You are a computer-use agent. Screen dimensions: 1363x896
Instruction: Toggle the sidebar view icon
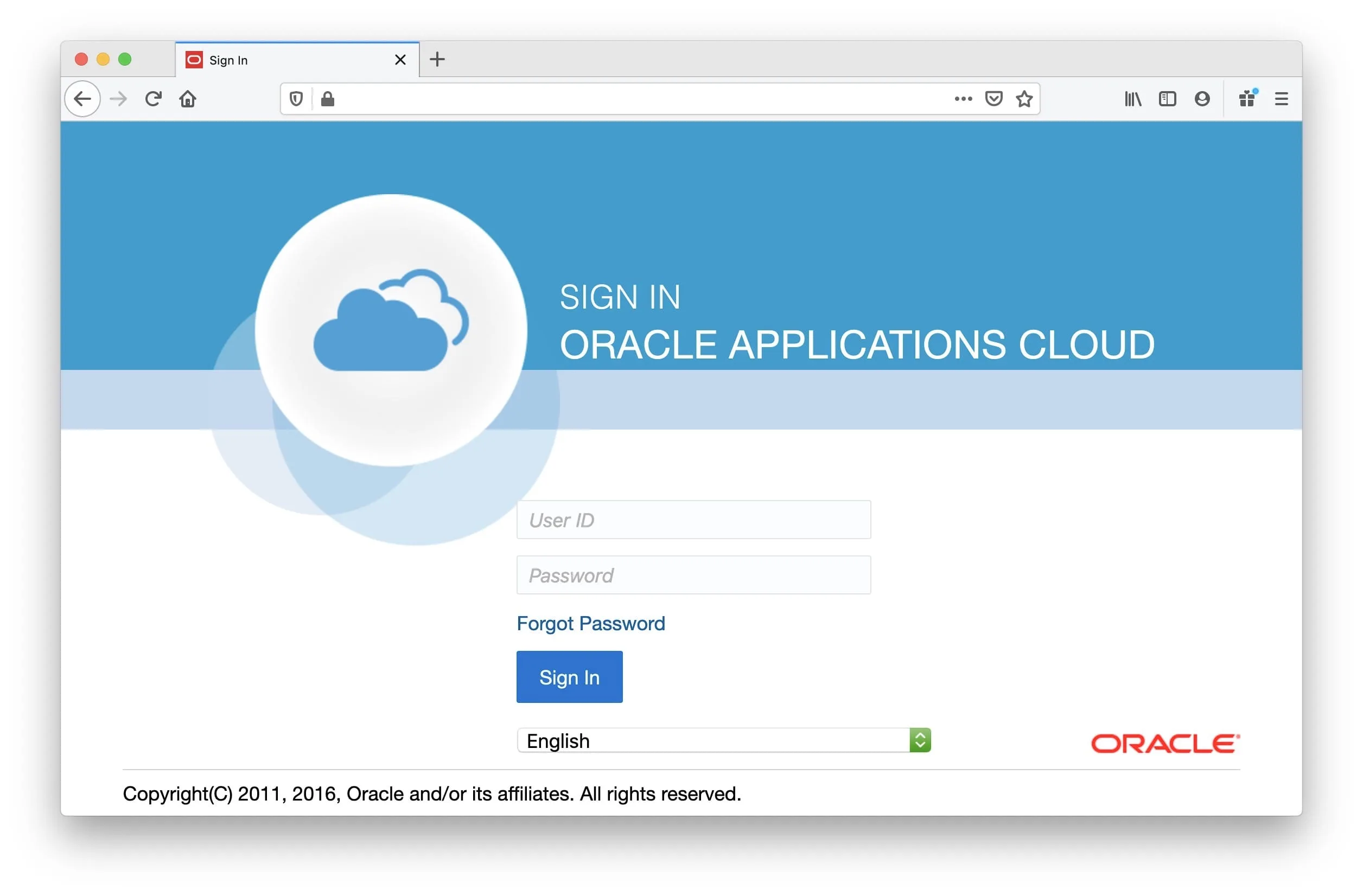(1167, 99)
